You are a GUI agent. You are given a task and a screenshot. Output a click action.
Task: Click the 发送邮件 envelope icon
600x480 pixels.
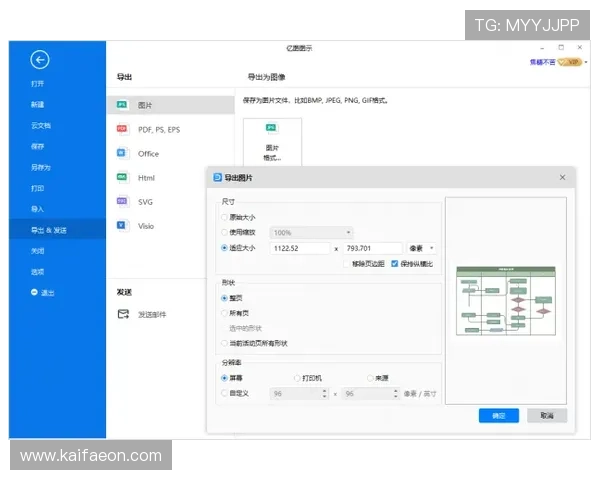pos(123,314)
